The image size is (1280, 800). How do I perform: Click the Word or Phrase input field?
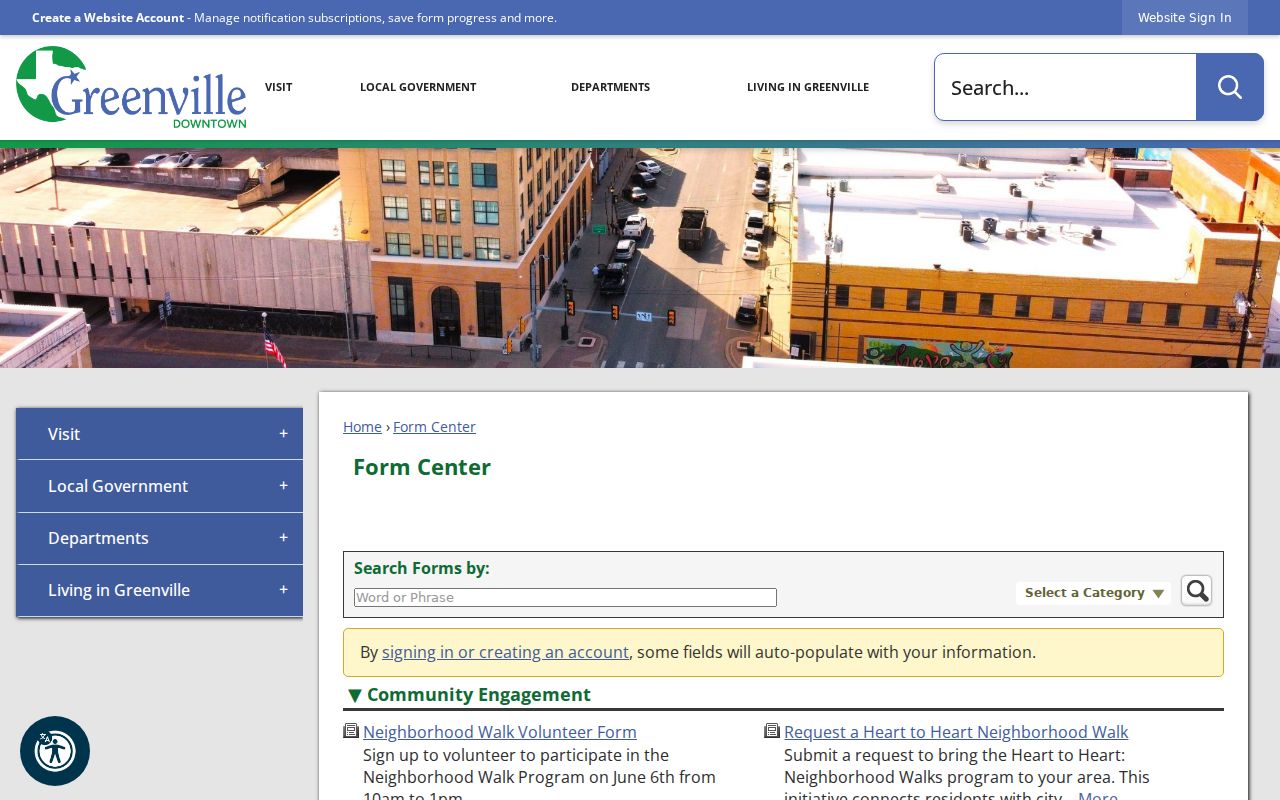[565, 597]
